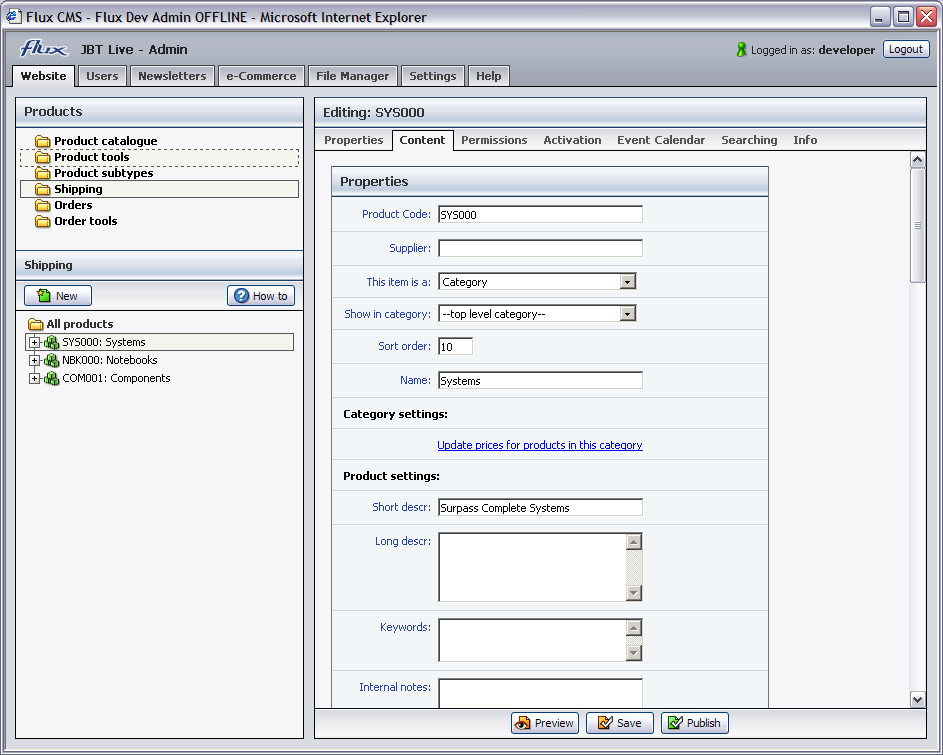943x755 pixels.
Task: Click the main panel scroll-down arrow
Action: click(917, 699)
